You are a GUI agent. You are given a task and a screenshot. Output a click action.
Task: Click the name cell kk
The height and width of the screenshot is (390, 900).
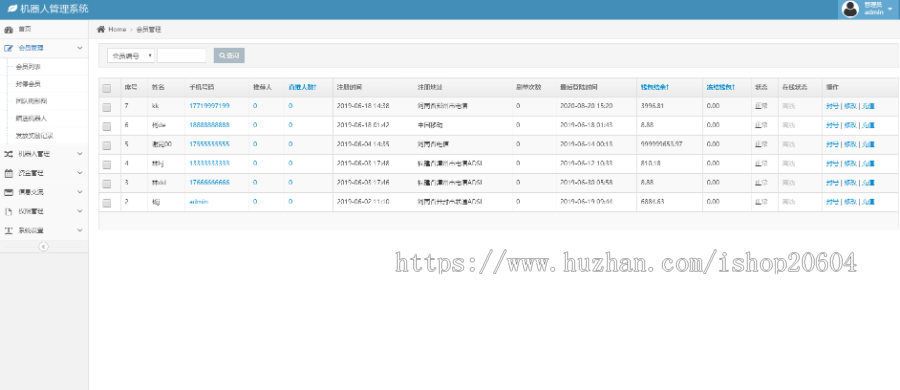[x=155, y=106]
